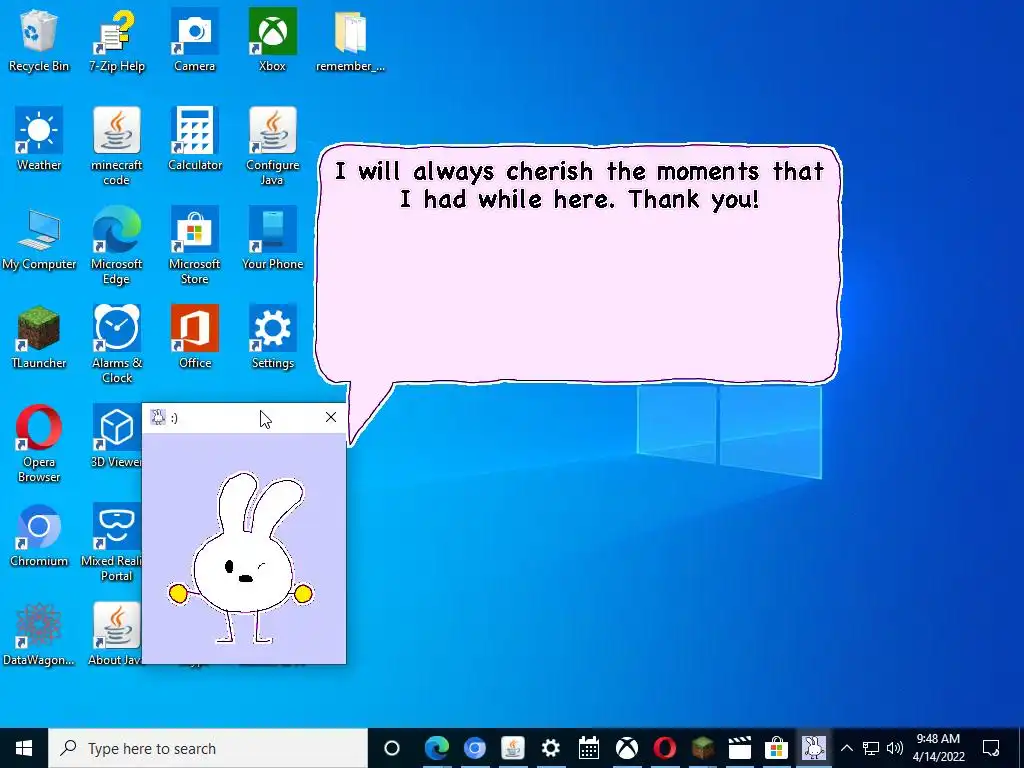The height and width of the screenshot is (768, 1024).
Task: Open the Weather desktop shortcut
Action: coord(39,138)
